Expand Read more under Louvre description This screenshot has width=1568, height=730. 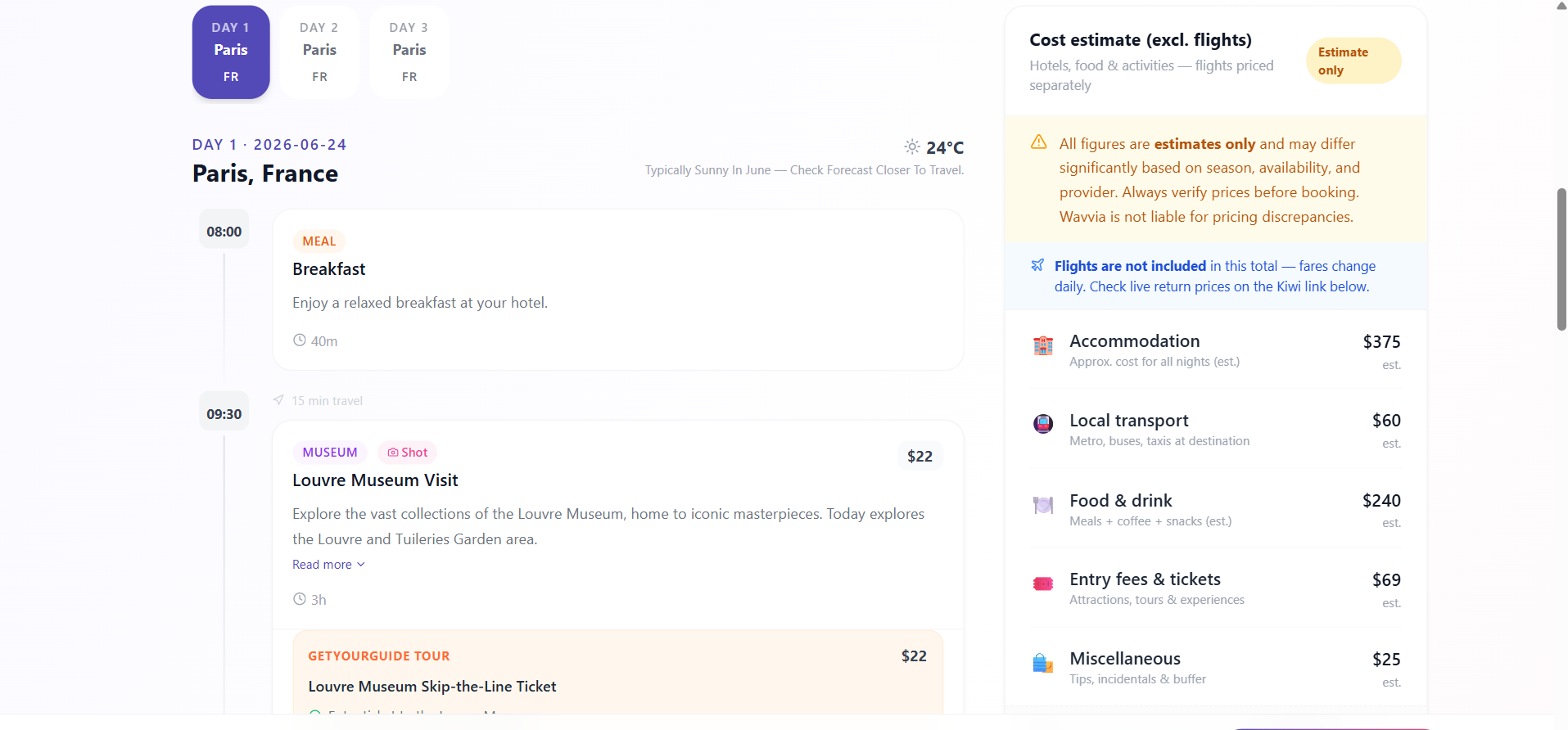[x=328, y=565]
